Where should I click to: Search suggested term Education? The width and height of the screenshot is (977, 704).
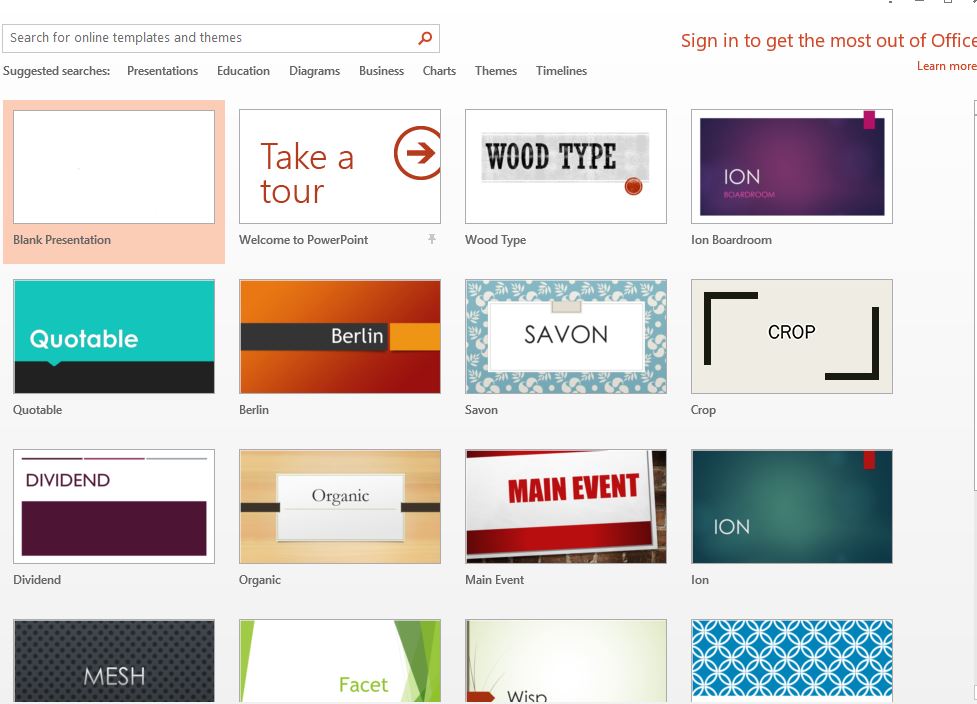tap(243, 71)
